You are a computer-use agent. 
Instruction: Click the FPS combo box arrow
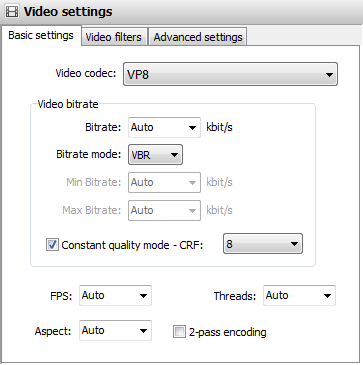[x=143, y=296]
